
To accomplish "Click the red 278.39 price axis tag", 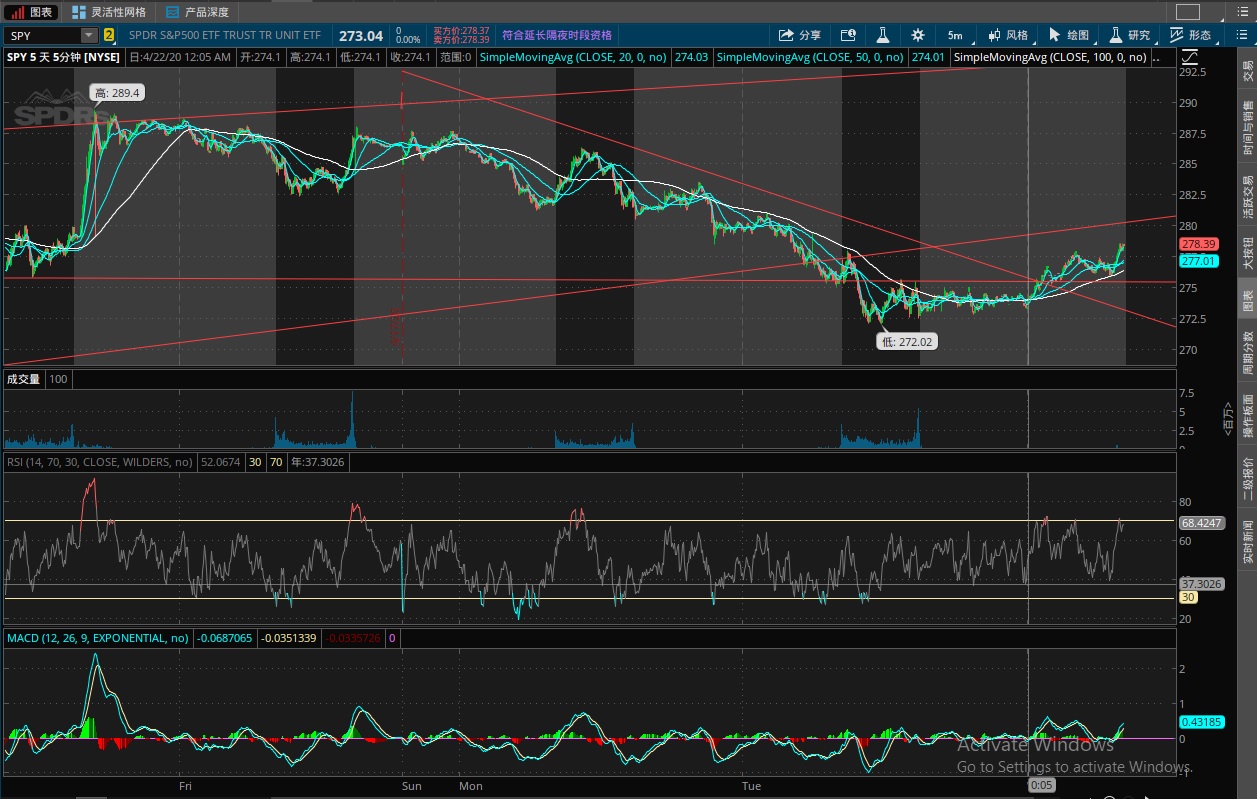I will [x=1198, y=244].
